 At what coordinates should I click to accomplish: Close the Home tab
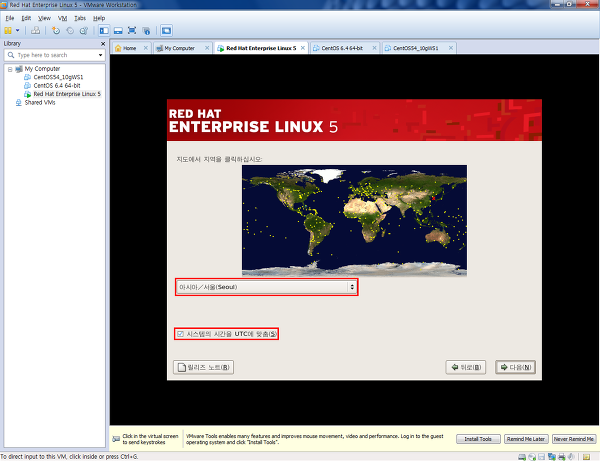pyautogui.click(x=146, y=48)
